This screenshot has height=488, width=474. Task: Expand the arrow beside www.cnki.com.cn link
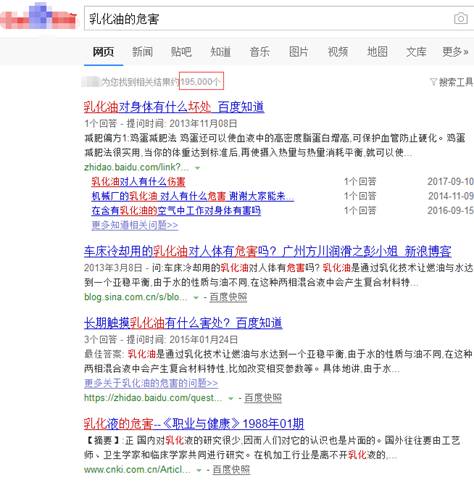tap(199, 470)
